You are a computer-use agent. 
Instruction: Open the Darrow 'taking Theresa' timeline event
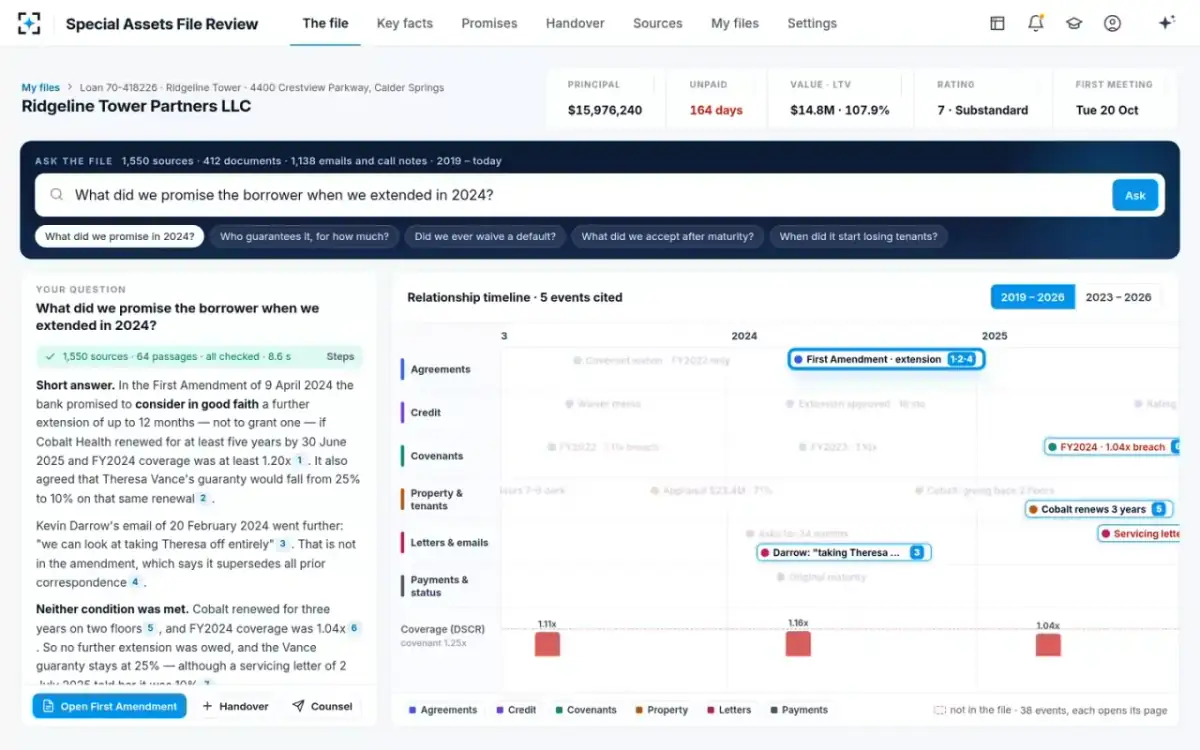844,552
